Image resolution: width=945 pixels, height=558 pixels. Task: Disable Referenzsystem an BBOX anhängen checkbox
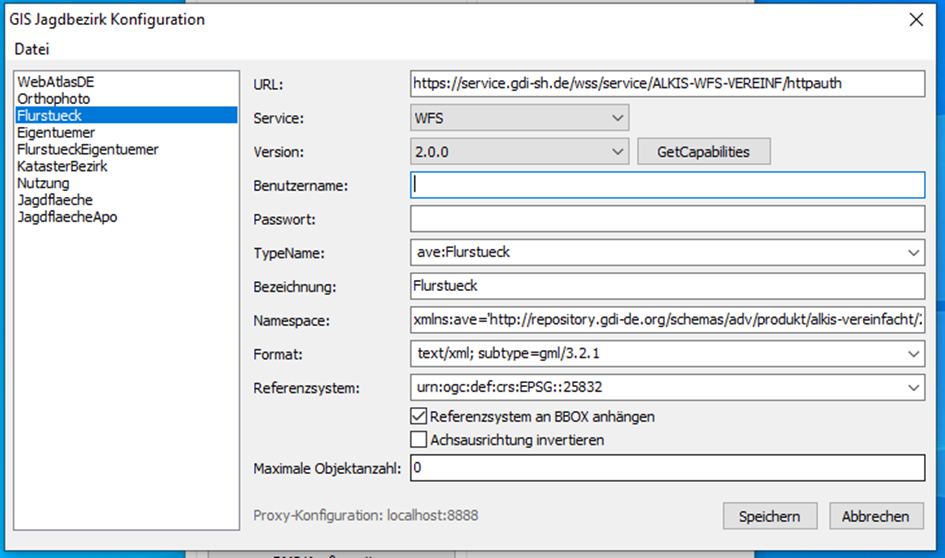pyautogui.click(x=418, y=416)
